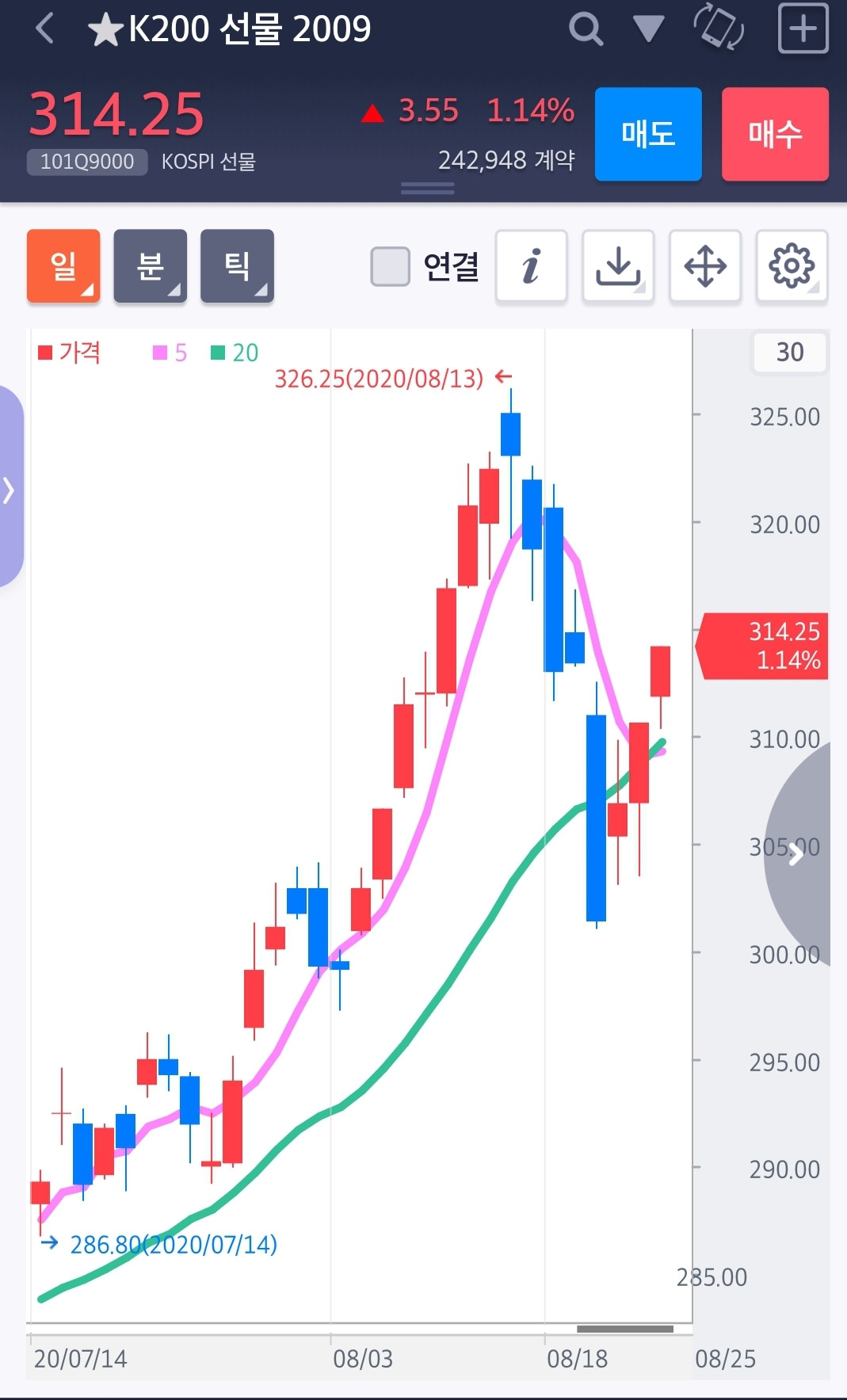Toggle the favorite star for K200
The height and width of the screenshot is (1400, 847).
click(x=105, y=31)
